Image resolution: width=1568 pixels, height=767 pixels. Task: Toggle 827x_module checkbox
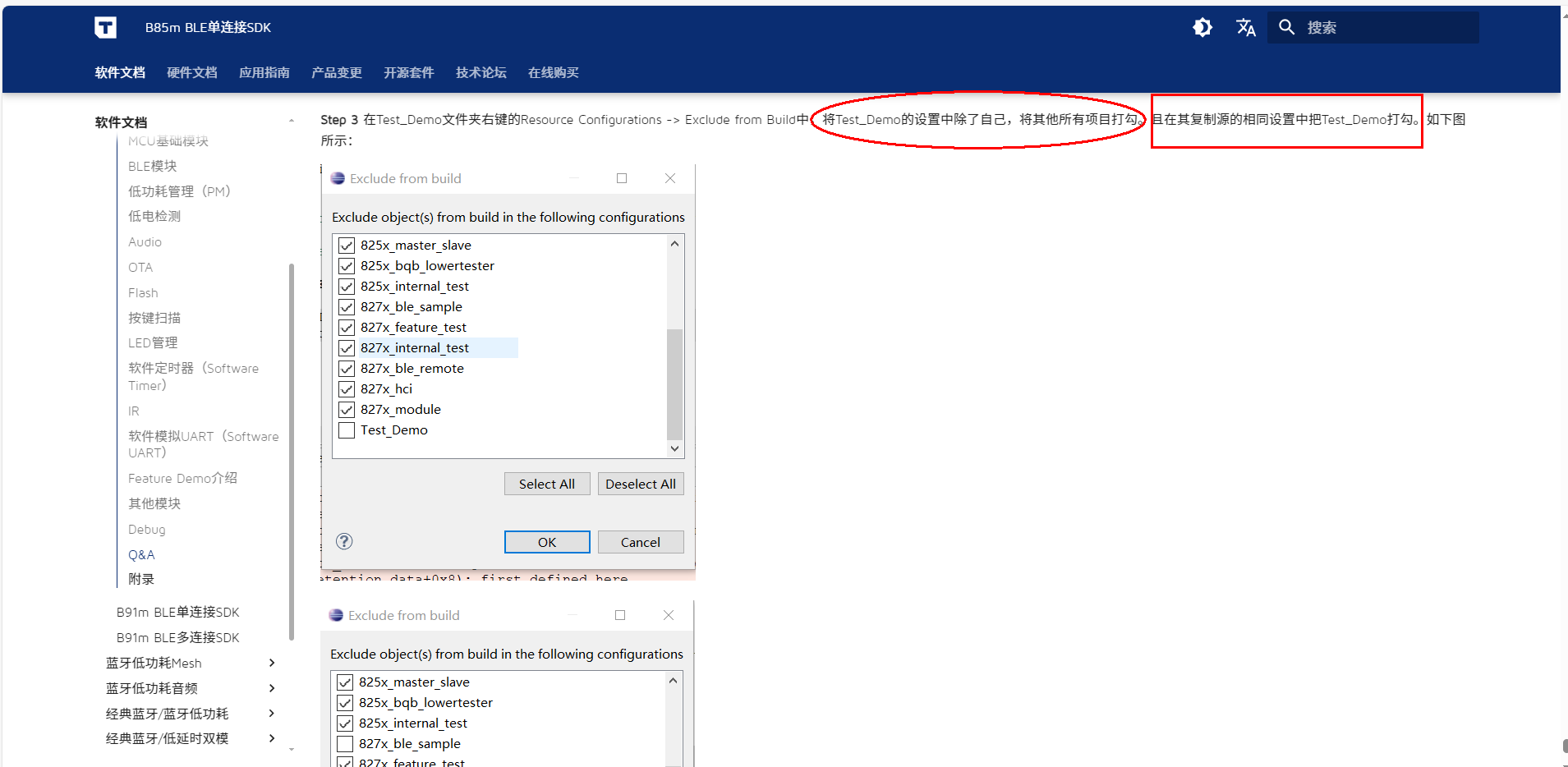tap(347, 410)
